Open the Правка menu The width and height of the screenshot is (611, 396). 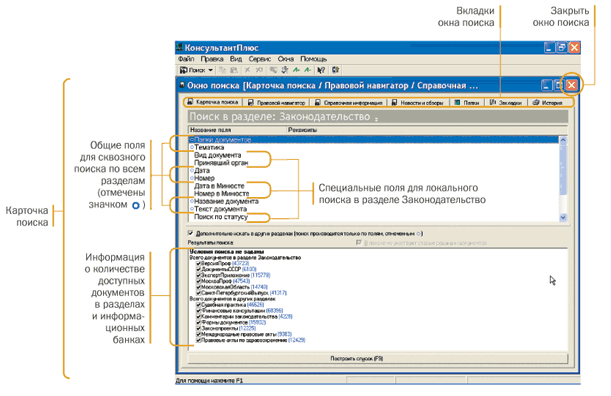coord(212,59)
